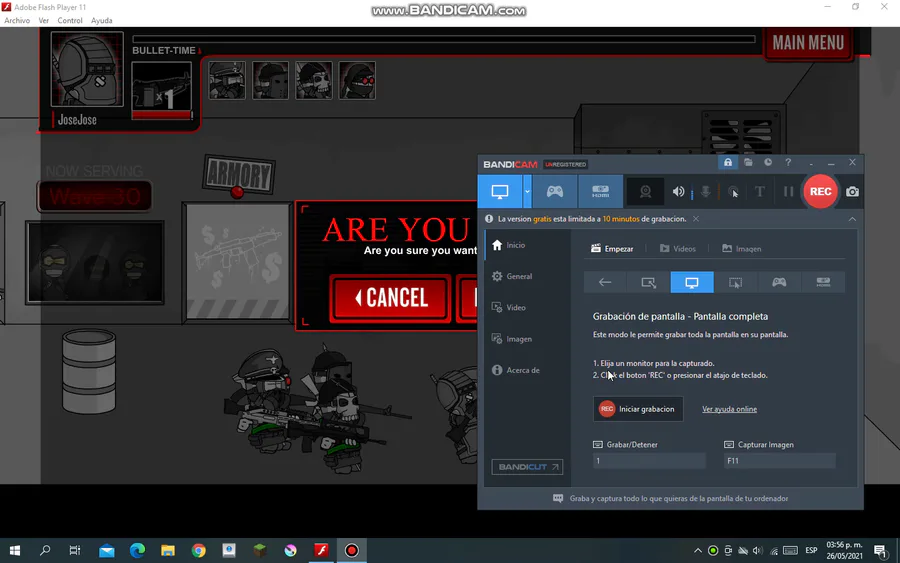Click the ARMORY sign in game
Screen dimensions: 900x563
[238, 174]
